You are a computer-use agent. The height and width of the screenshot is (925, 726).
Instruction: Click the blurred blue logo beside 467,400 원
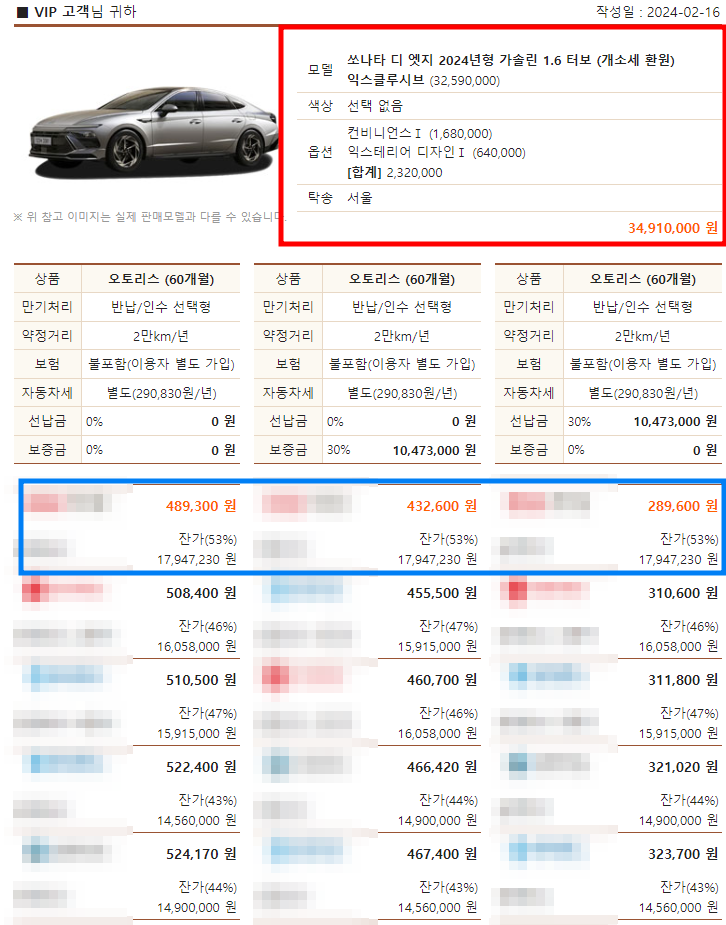click(307, 851)
